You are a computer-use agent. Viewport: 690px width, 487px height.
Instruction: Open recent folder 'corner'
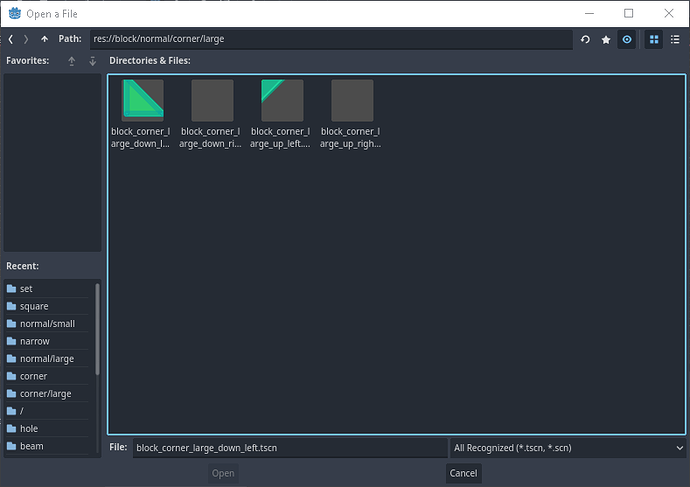pyautogui.click(x=48, y=376)
